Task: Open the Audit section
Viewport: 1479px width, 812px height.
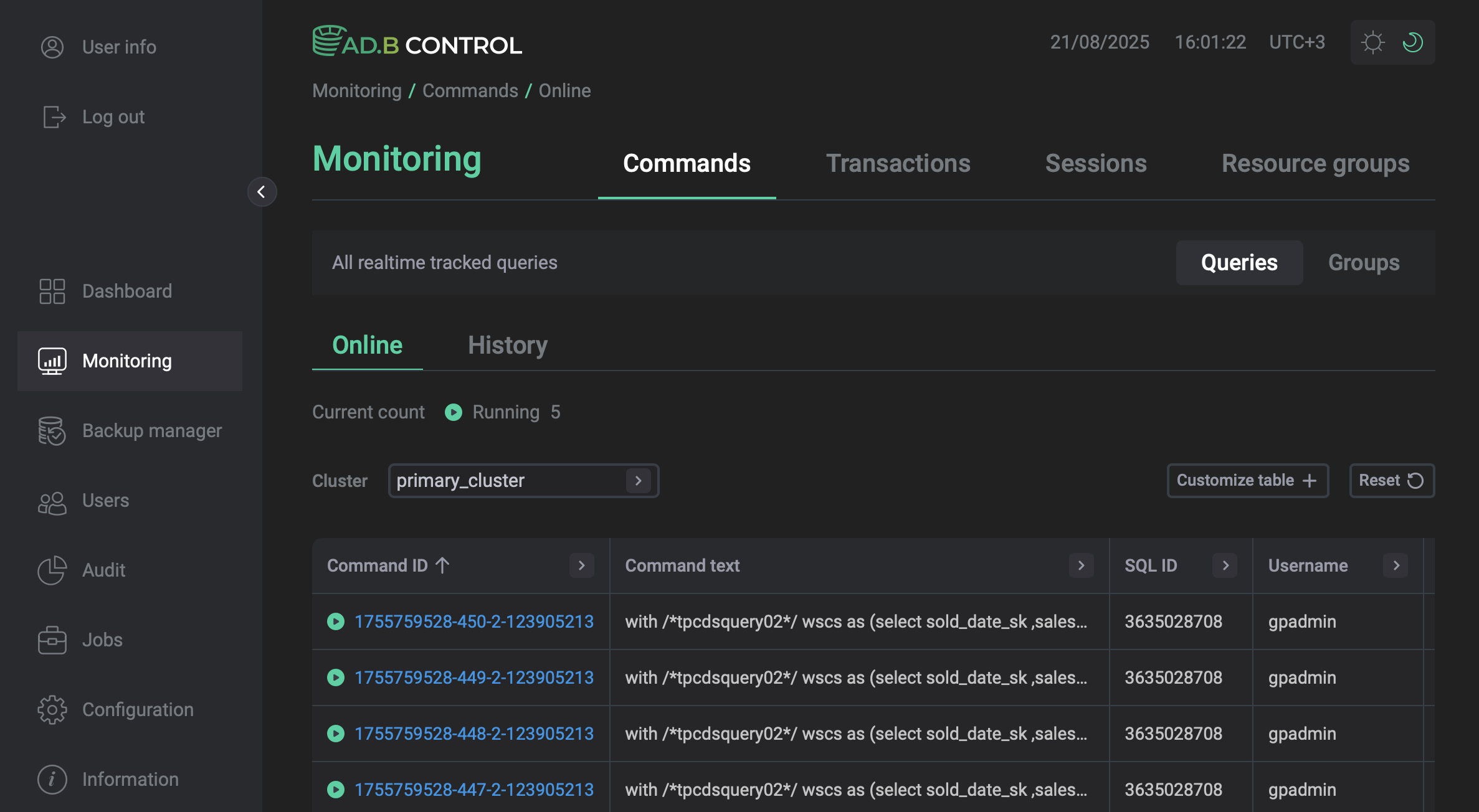Action: [x=103, y=570]
